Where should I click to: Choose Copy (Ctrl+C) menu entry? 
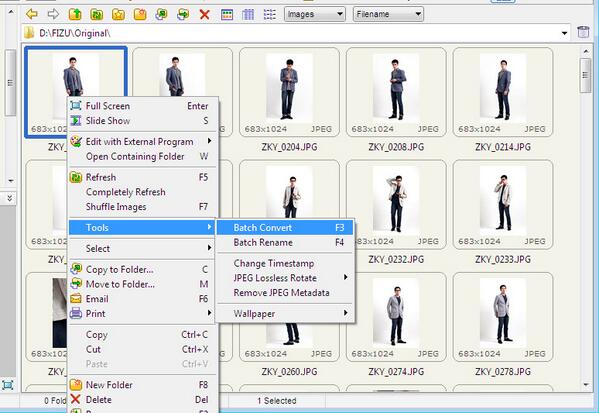[143, 335]
